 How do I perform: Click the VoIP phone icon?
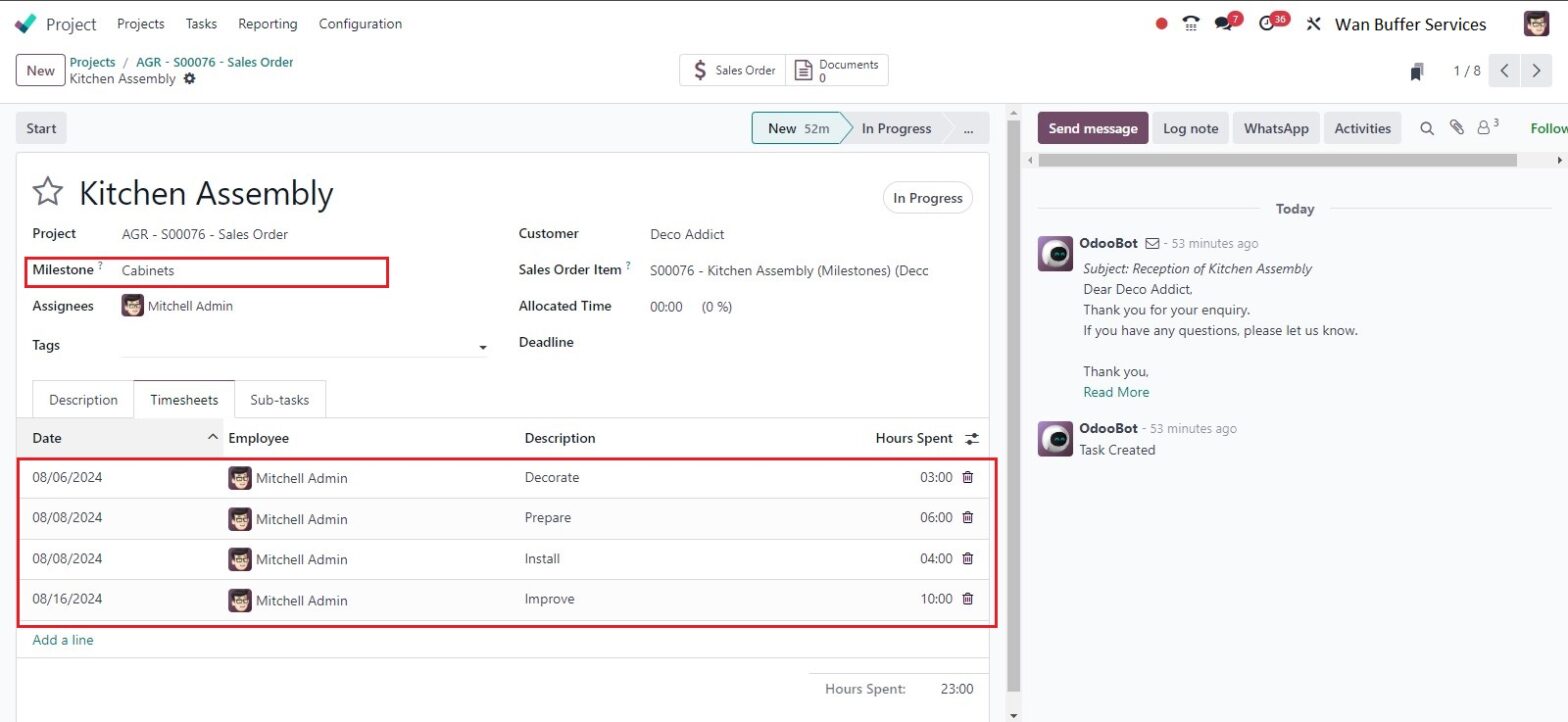click(1190, 24)
